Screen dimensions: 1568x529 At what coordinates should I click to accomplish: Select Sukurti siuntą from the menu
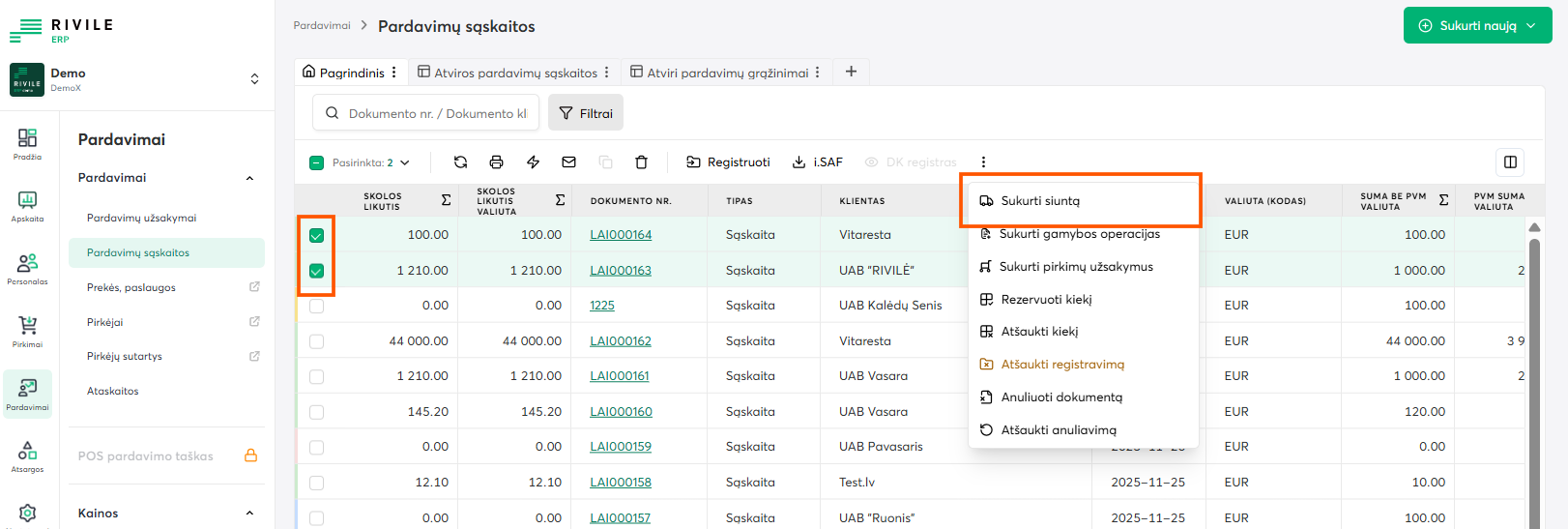click(x=1040, y=201)
